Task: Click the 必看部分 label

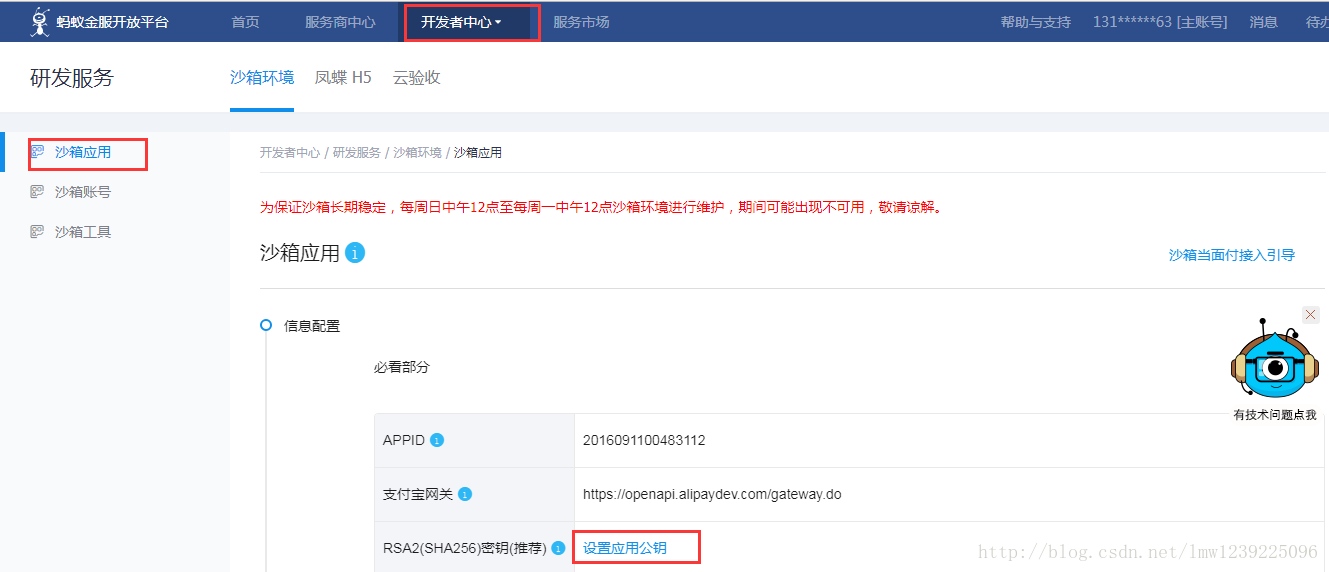Action: pos(402,367)
